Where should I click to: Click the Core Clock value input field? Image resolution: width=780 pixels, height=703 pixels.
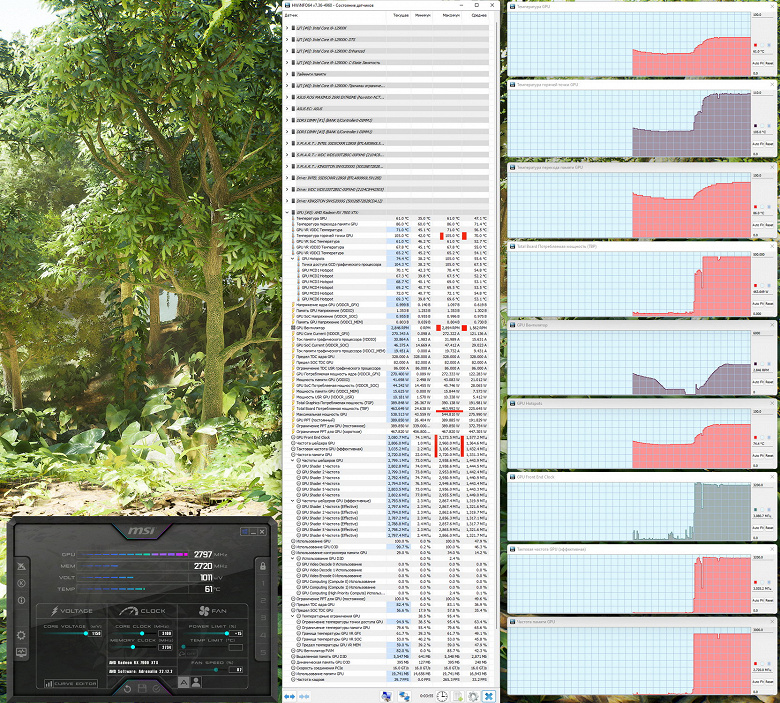(166, 633)
